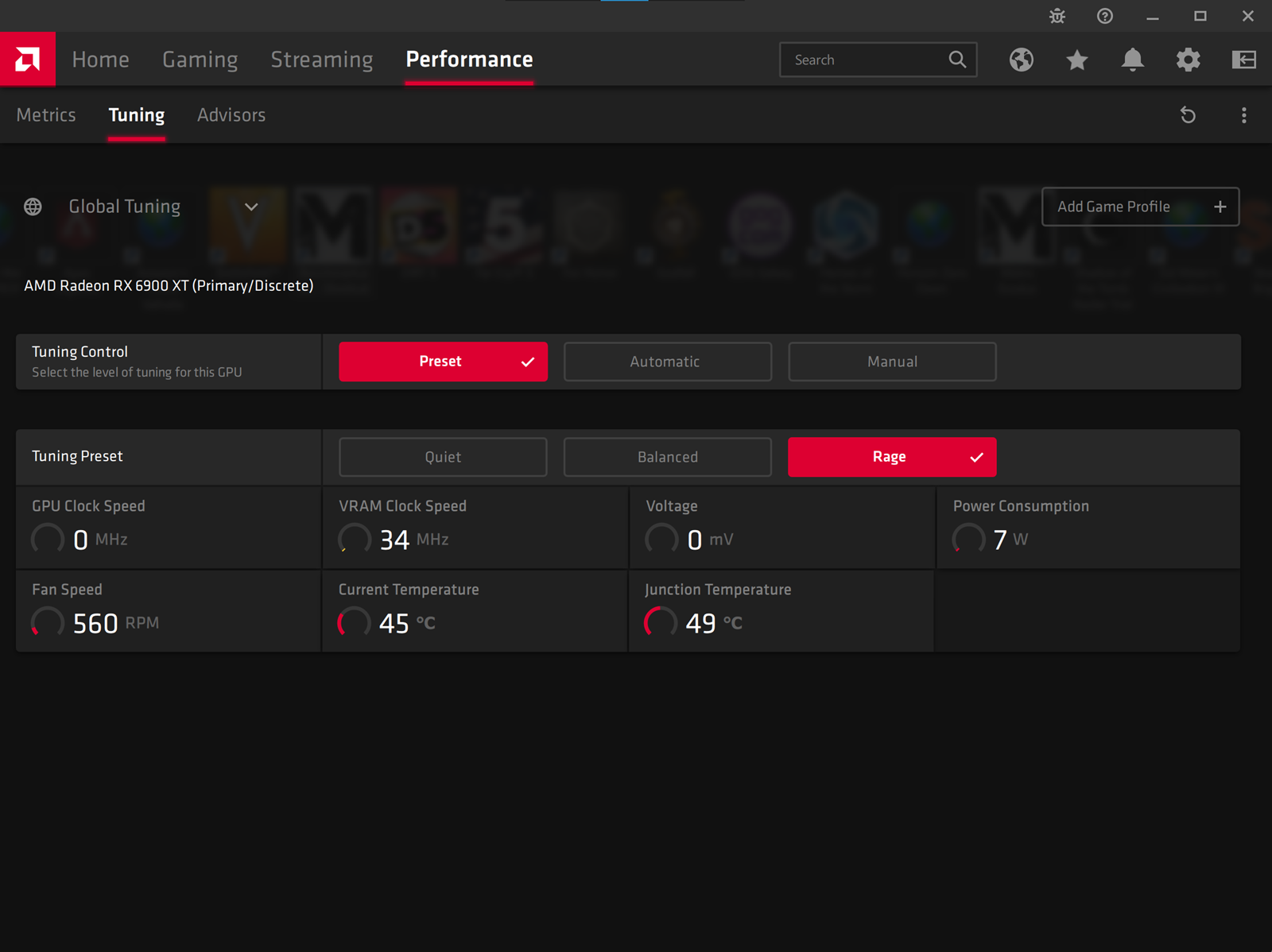Switch to the Gaming tab
1272x952 pixels.
click(x=200, y=60)
